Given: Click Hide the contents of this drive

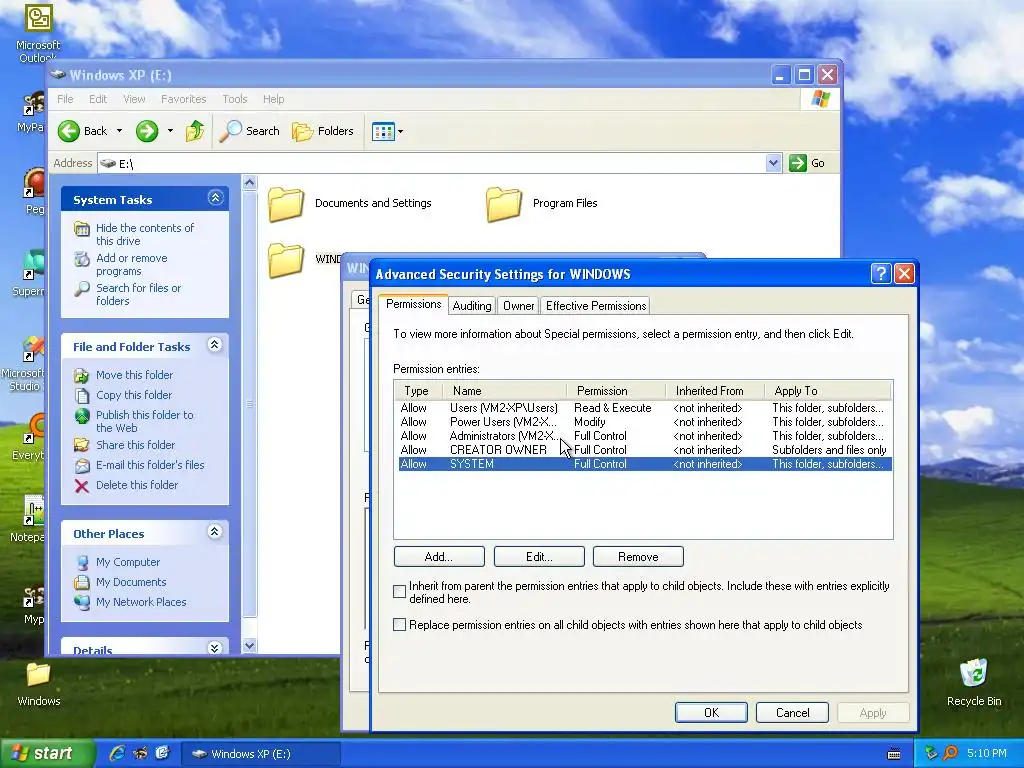Looking at the screenshot, I should tap(144, 234).
